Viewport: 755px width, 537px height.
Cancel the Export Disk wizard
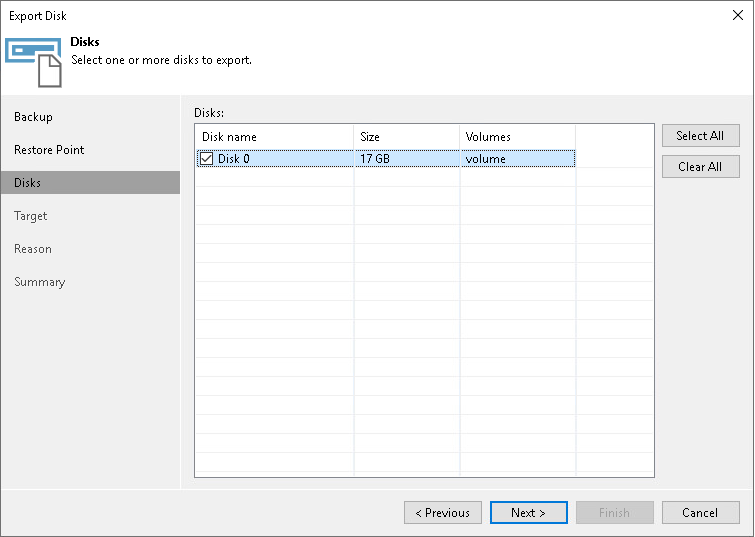click(701, 512)
